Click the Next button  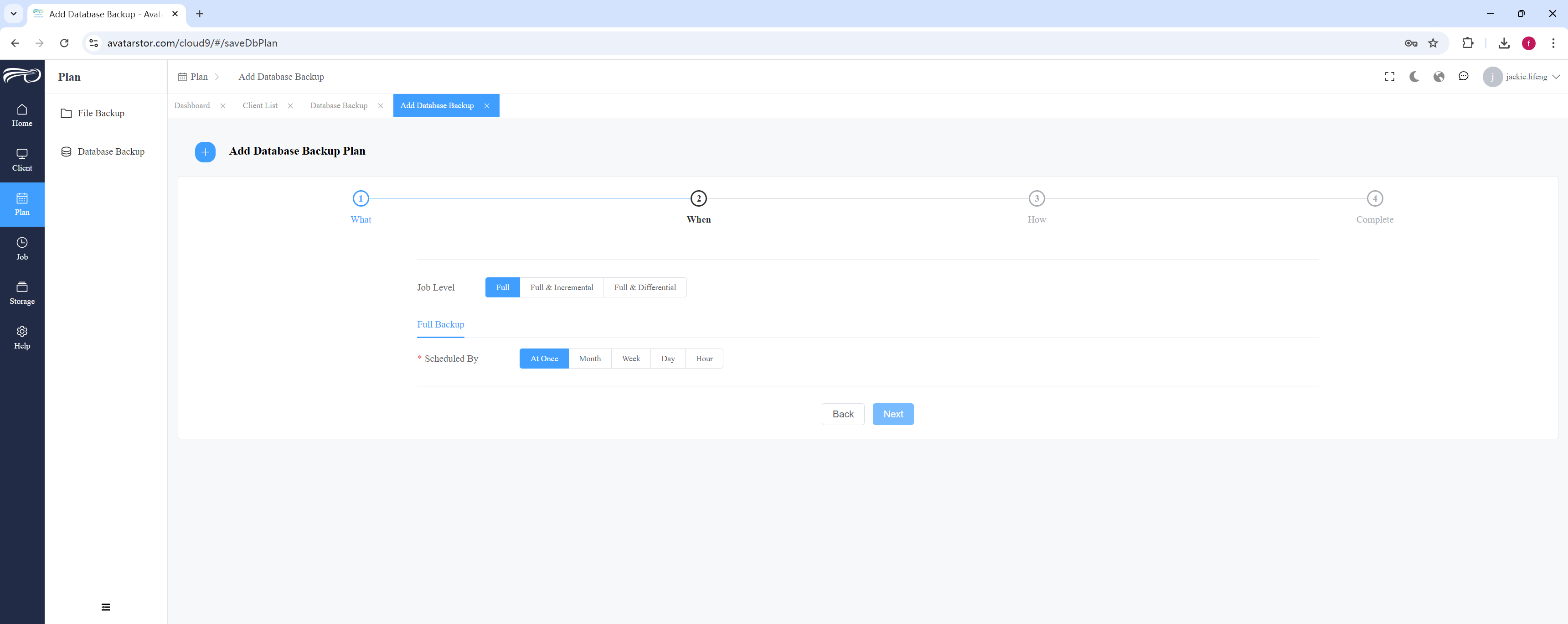pos(892,414)
